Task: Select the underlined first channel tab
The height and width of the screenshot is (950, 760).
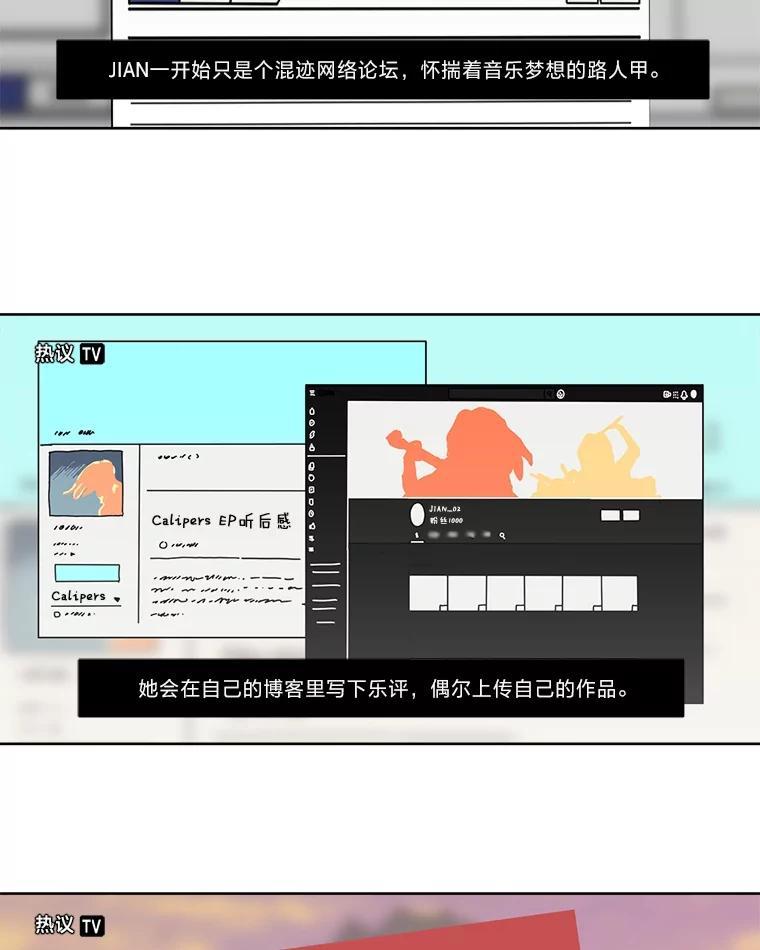Action: pyautogui.click(x=417, y=536)
